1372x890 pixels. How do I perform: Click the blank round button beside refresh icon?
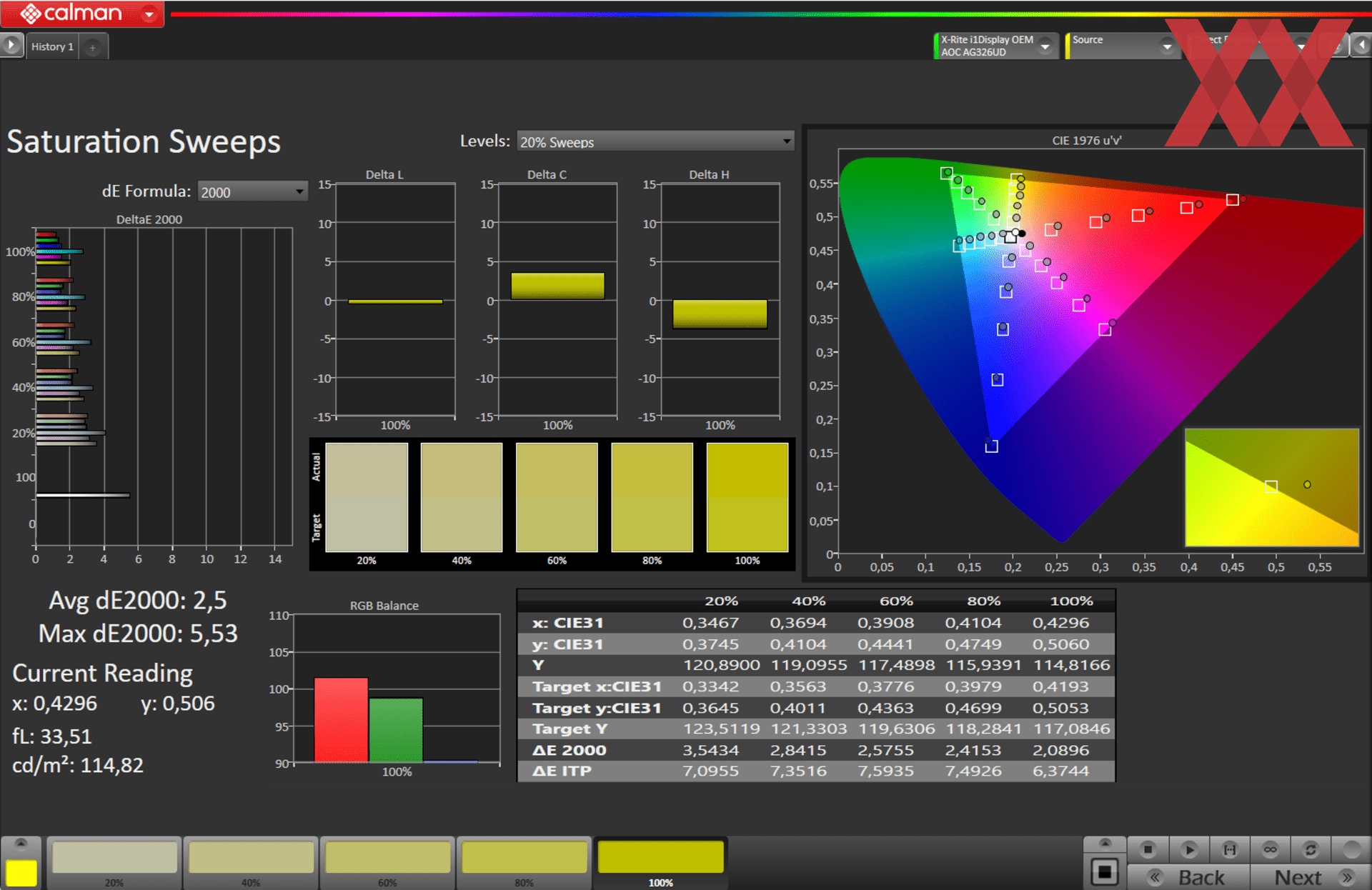tap(1351, 849)
